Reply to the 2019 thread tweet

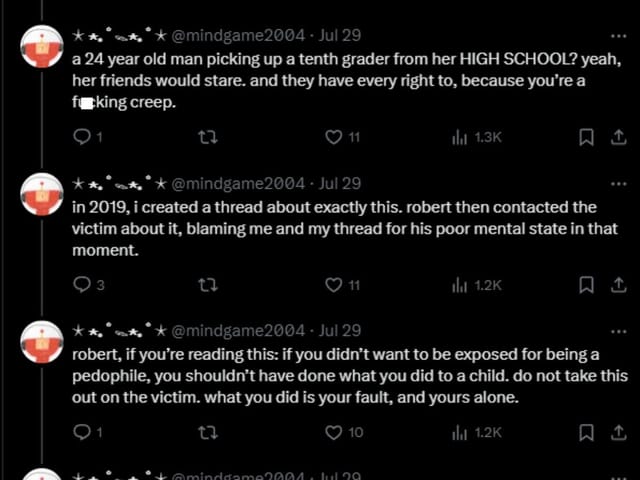[x=82, y=285]
